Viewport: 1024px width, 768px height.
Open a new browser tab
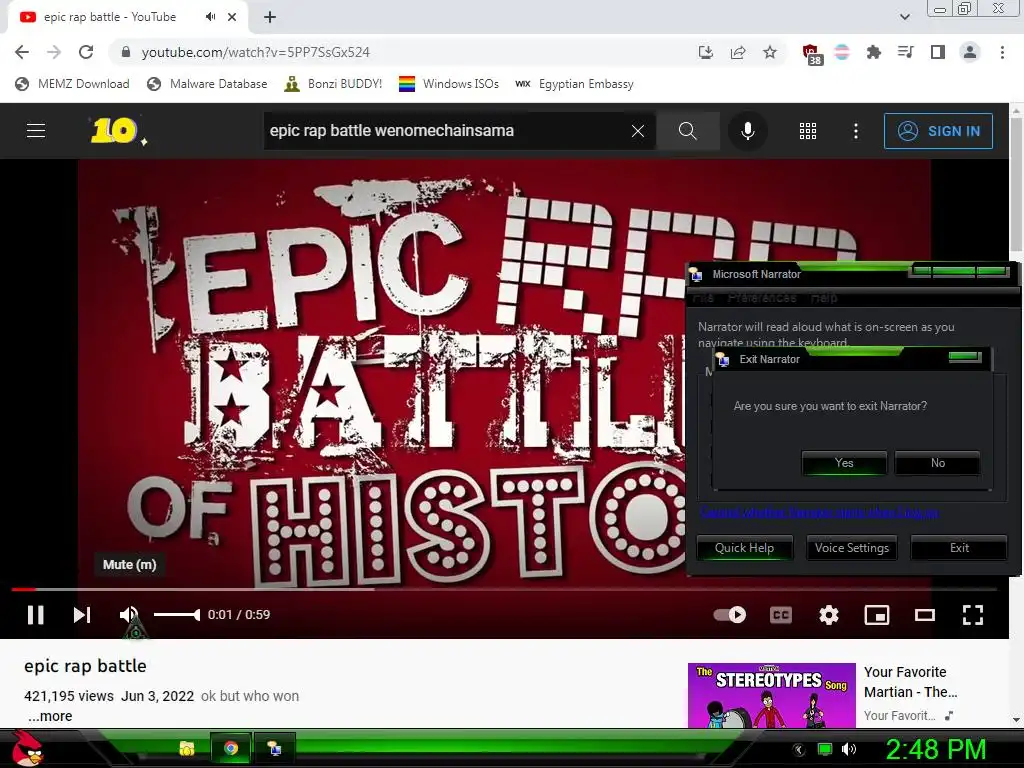click(270, 17)
